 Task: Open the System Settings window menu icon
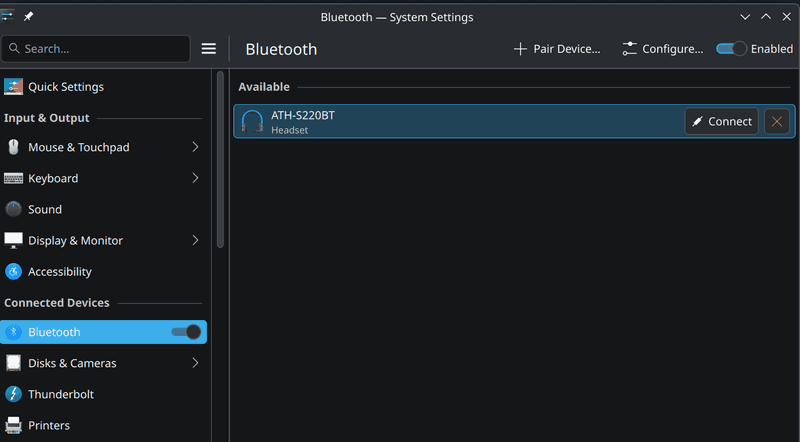pyautogui.click(x=7, y=16)
